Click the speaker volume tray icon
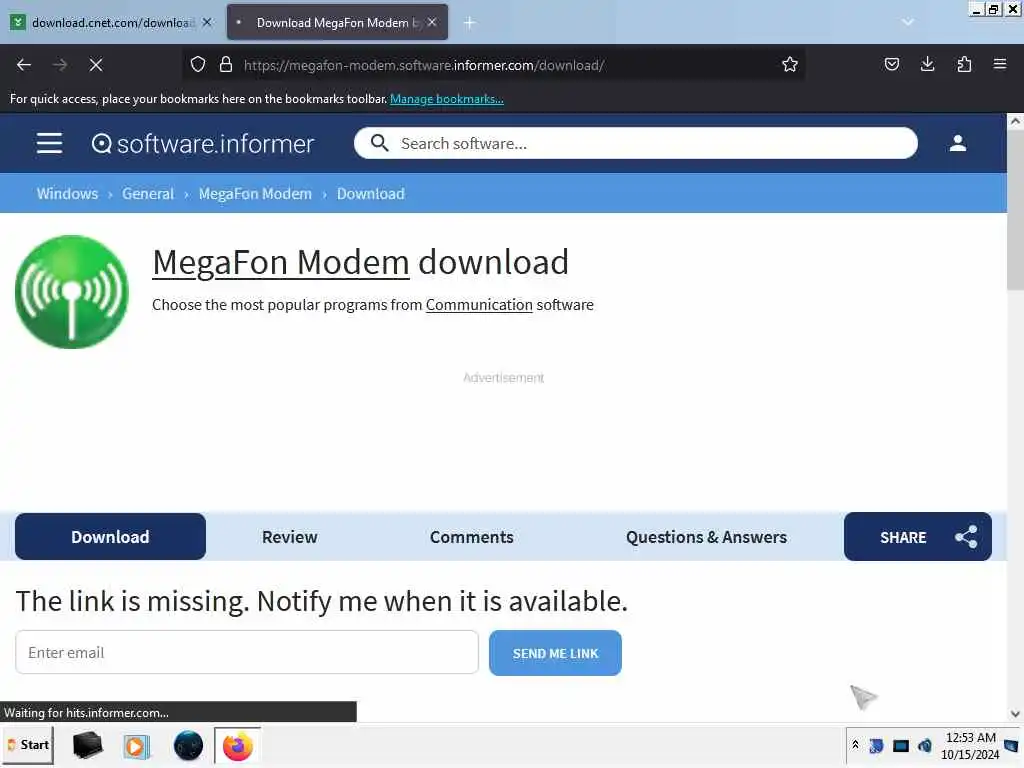The width and height of the screenshot is (1024, 768). click(924, 745)
